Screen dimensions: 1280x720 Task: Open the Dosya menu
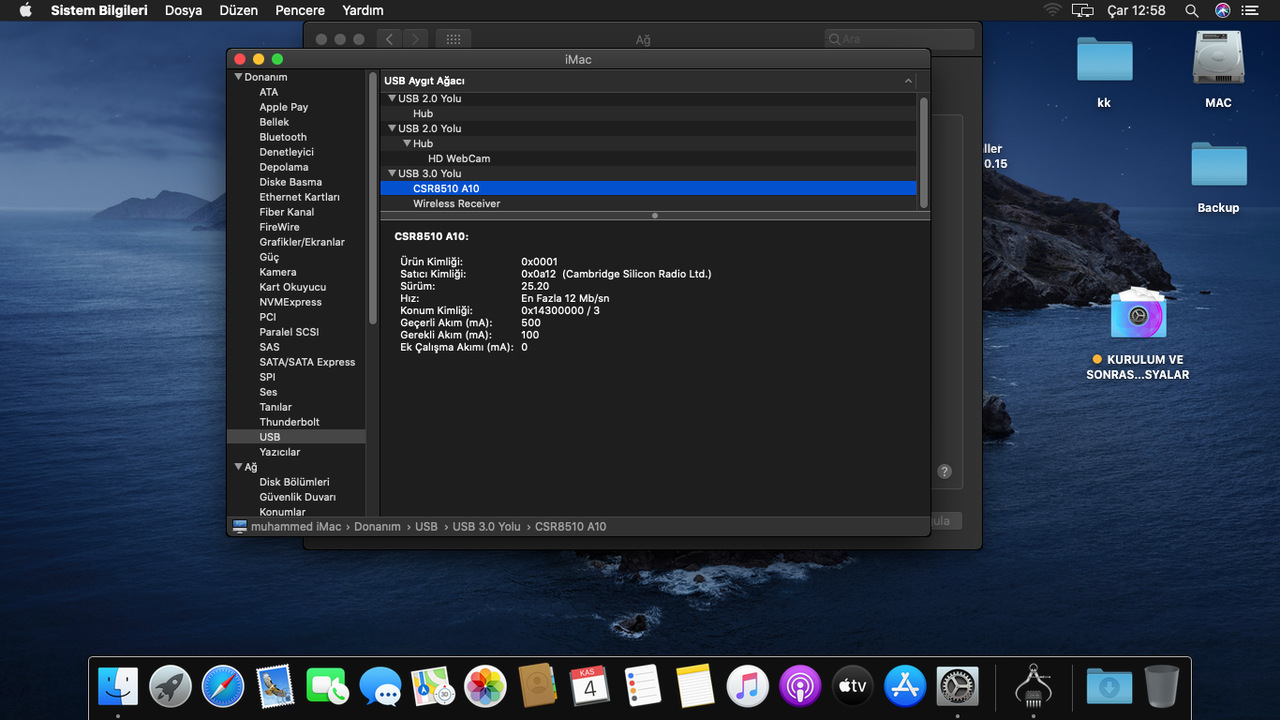(183, 10)
